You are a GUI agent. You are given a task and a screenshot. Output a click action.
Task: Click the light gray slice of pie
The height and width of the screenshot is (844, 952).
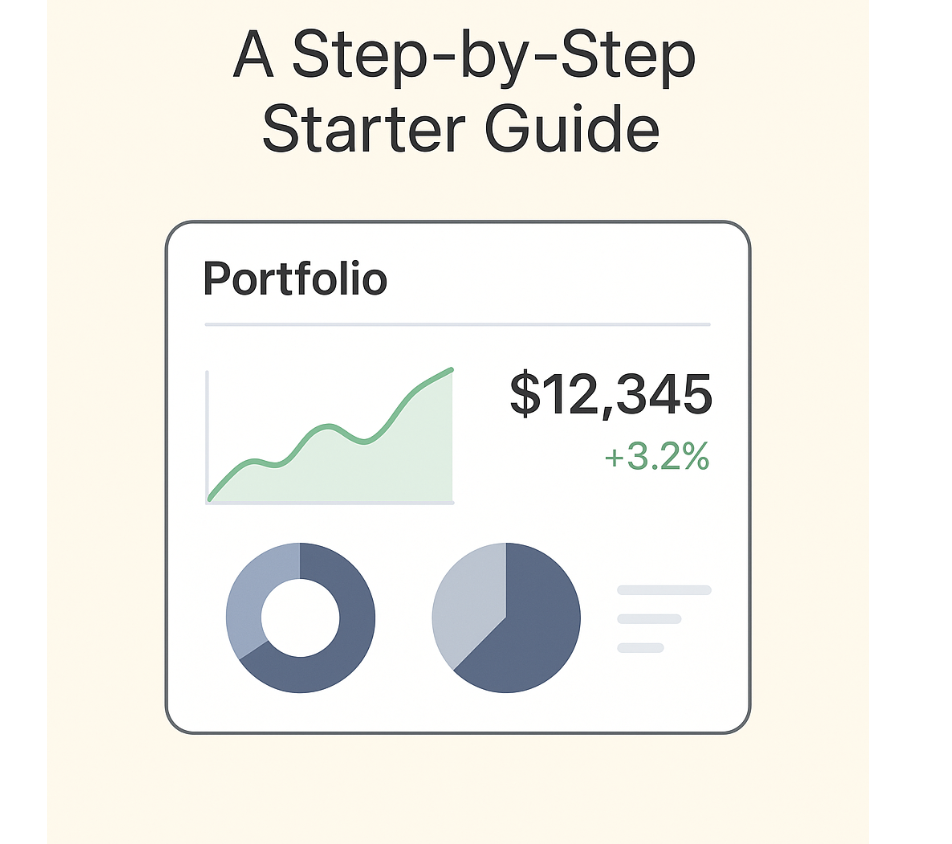[465, 598]
